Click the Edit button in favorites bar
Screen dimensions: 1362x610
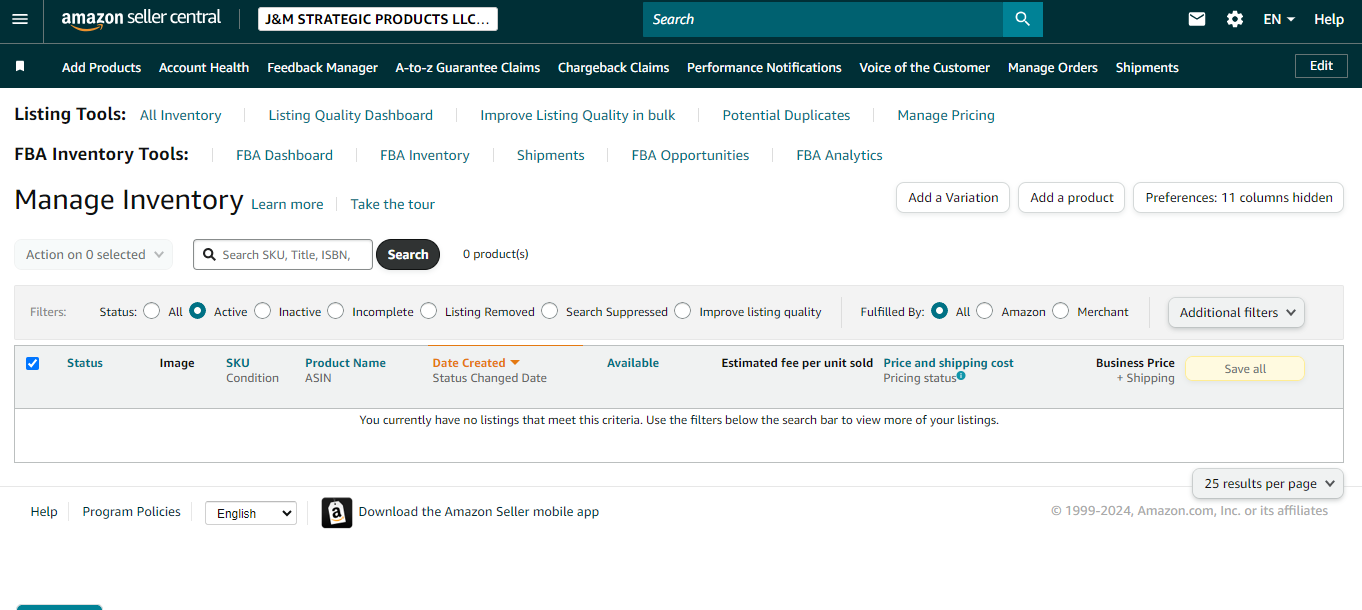click(x=1321, y=66)
